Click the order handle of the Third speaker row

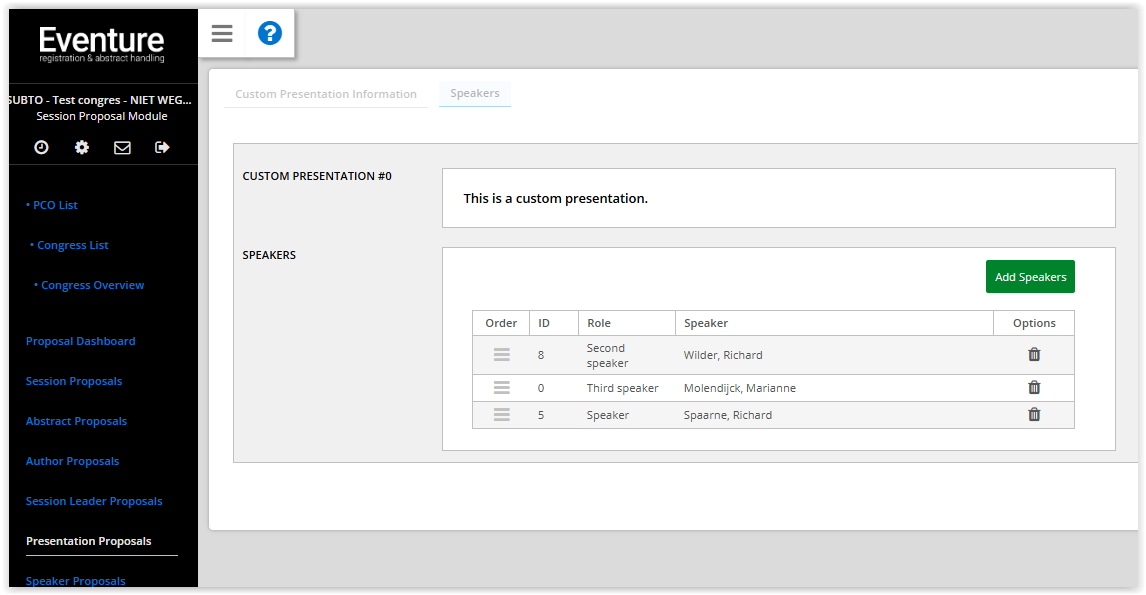[501, 387]
